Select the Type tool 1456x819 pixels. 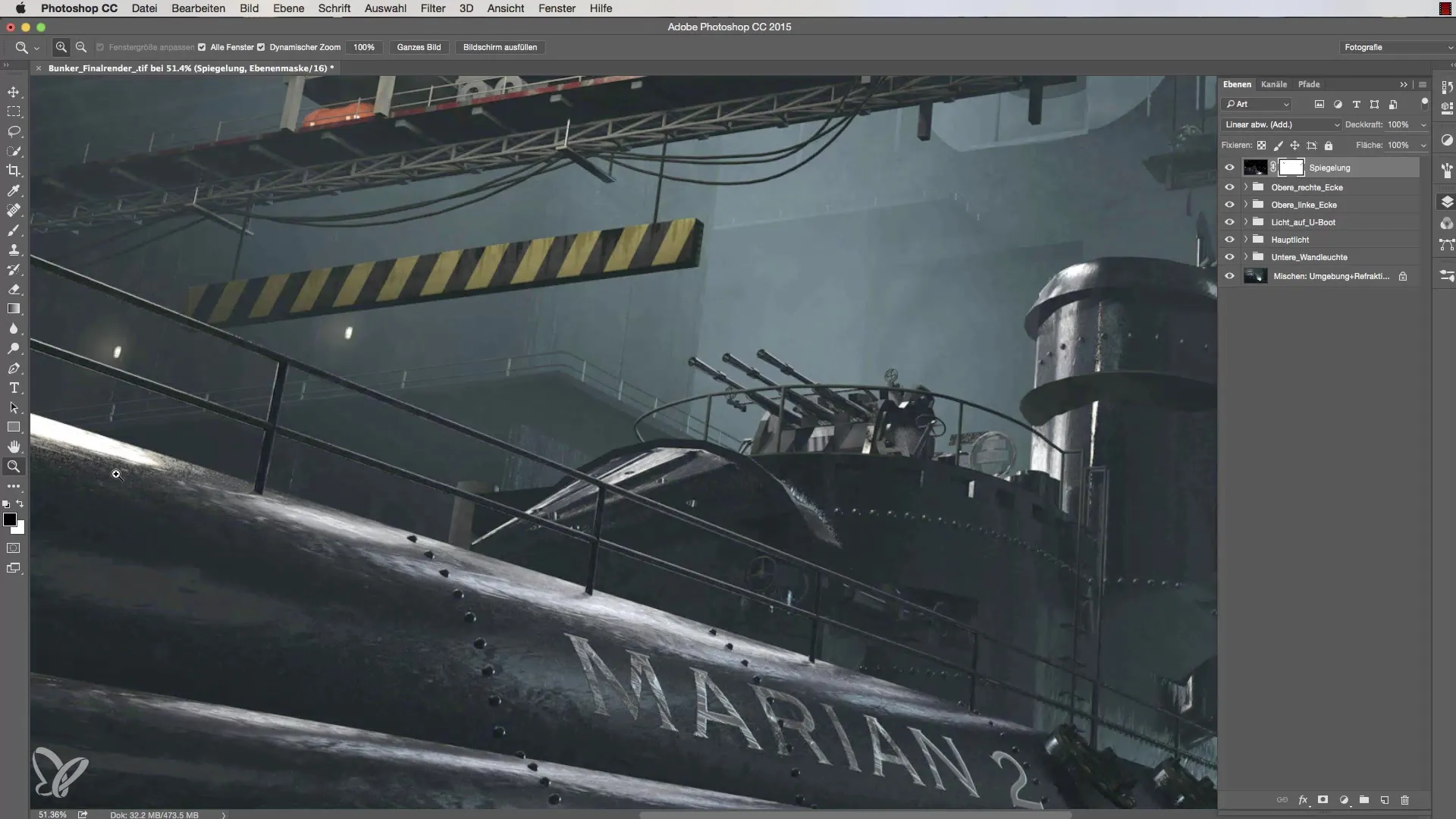click(14, 388)
